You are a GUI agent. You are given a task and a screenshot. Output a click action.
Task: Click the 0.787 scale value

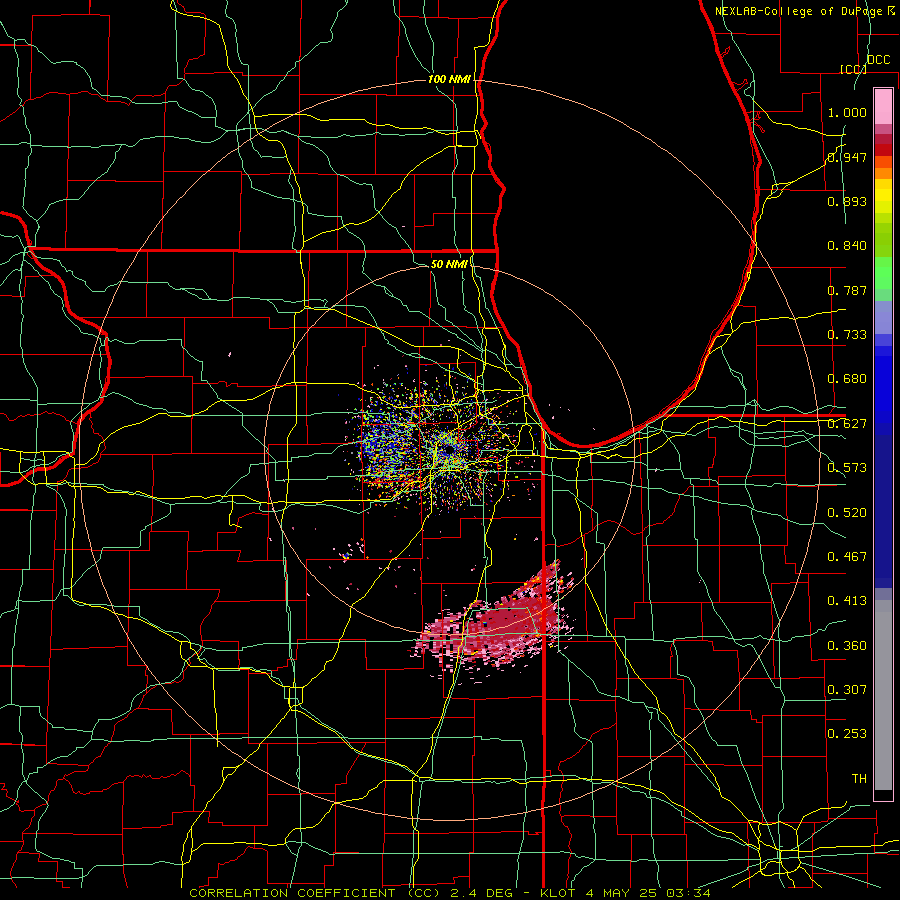[847, 290]
